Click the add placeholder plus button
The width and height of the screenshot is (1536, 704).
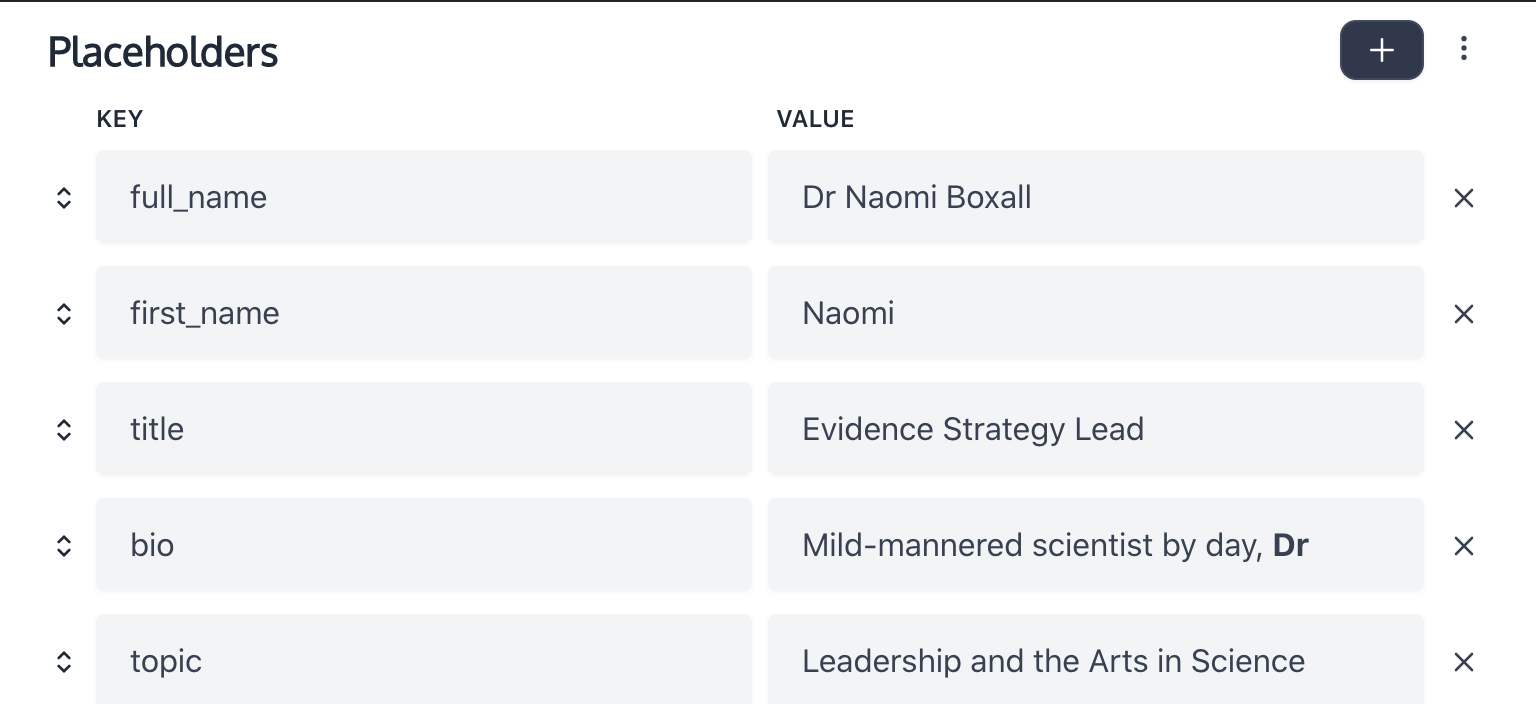[1381, 50]
